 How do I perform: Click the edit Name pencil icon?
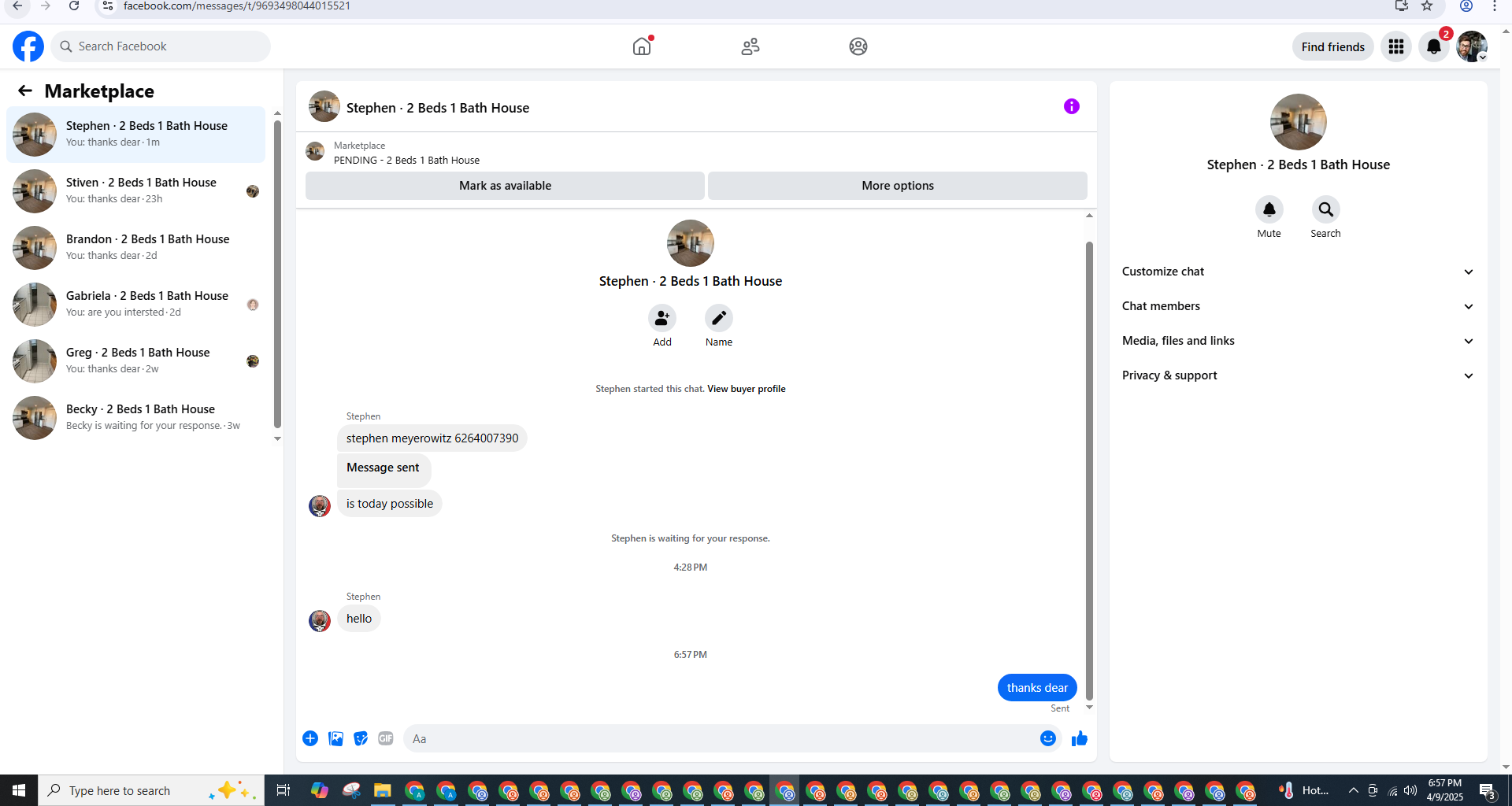tap(719, 318)
